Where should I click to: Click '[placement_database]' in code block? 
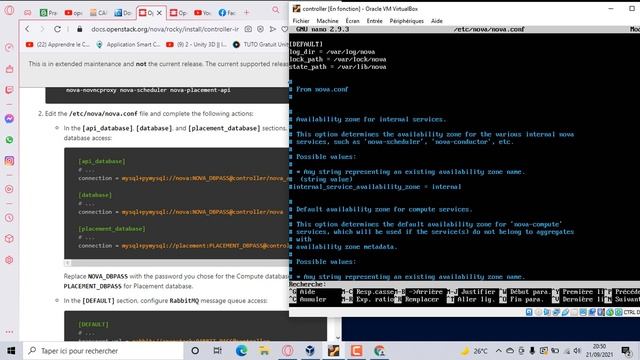[111, 229]
